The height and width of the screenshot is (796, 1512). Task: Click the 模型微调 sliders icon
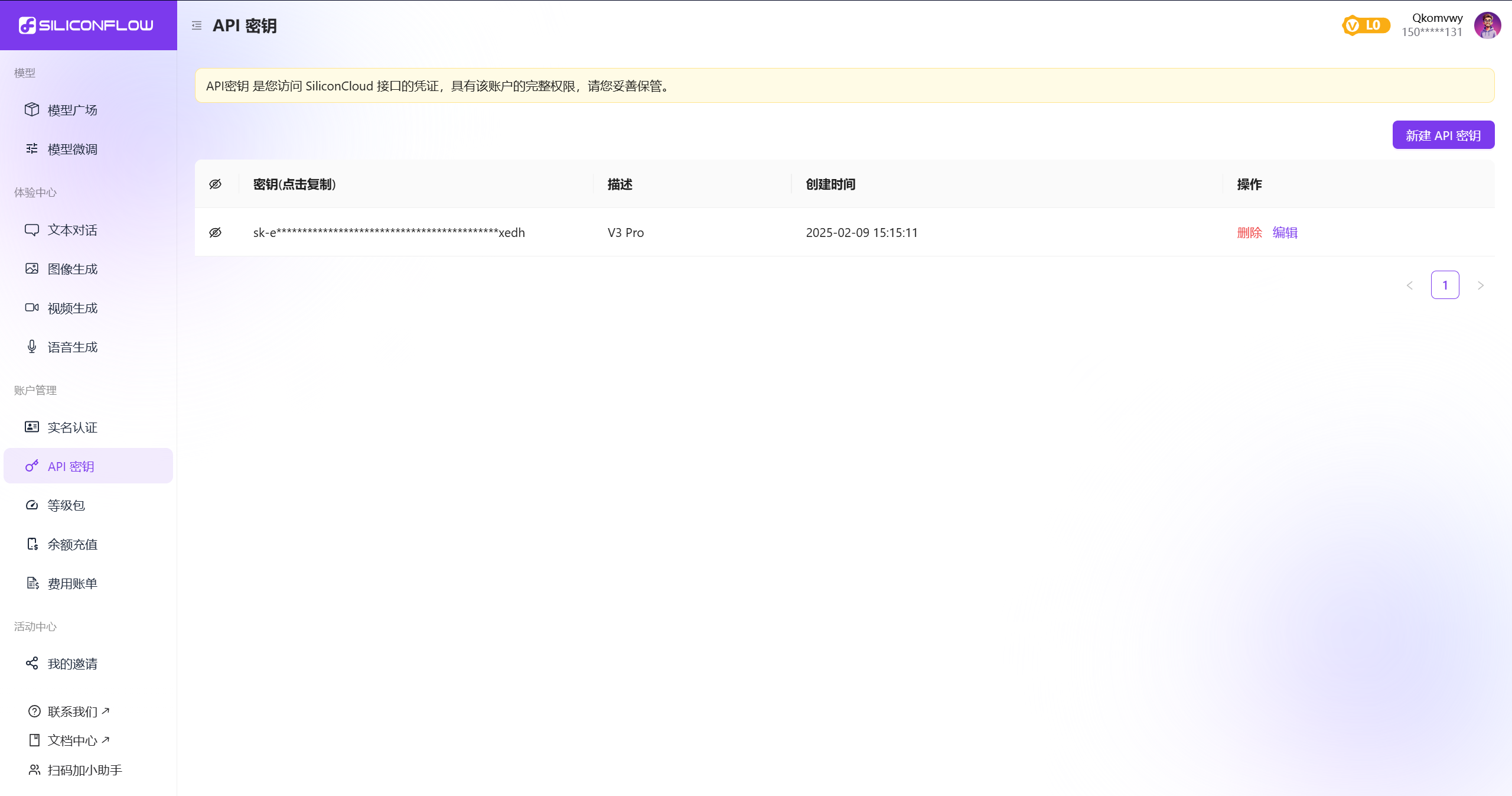point(32,148)
